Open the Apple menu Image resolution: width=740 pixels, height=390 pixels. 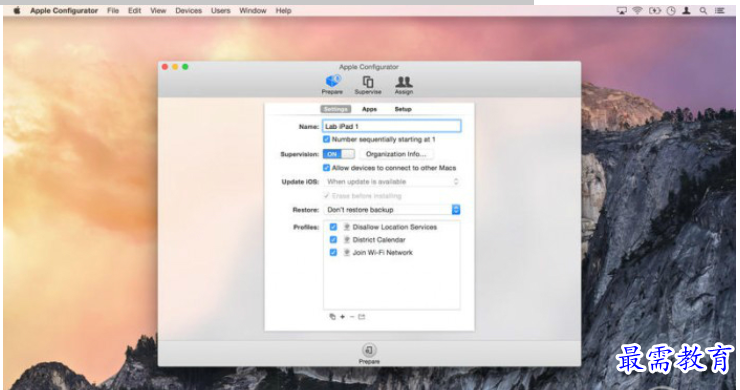(17, 10)
